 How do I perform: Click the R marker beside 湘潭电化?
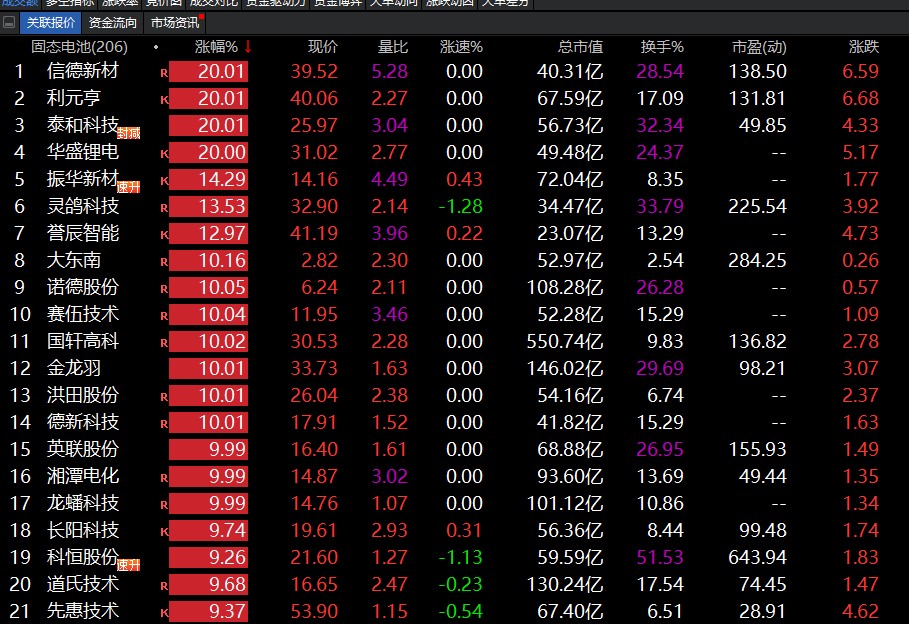[164, 478]
